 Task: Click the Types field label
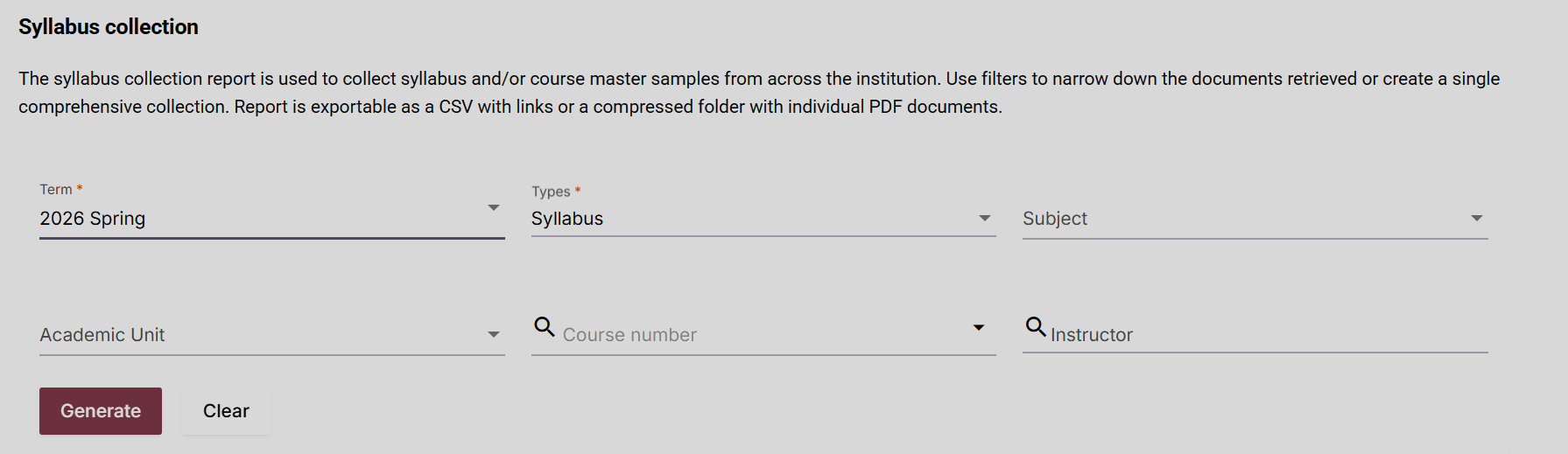(551, 192)
